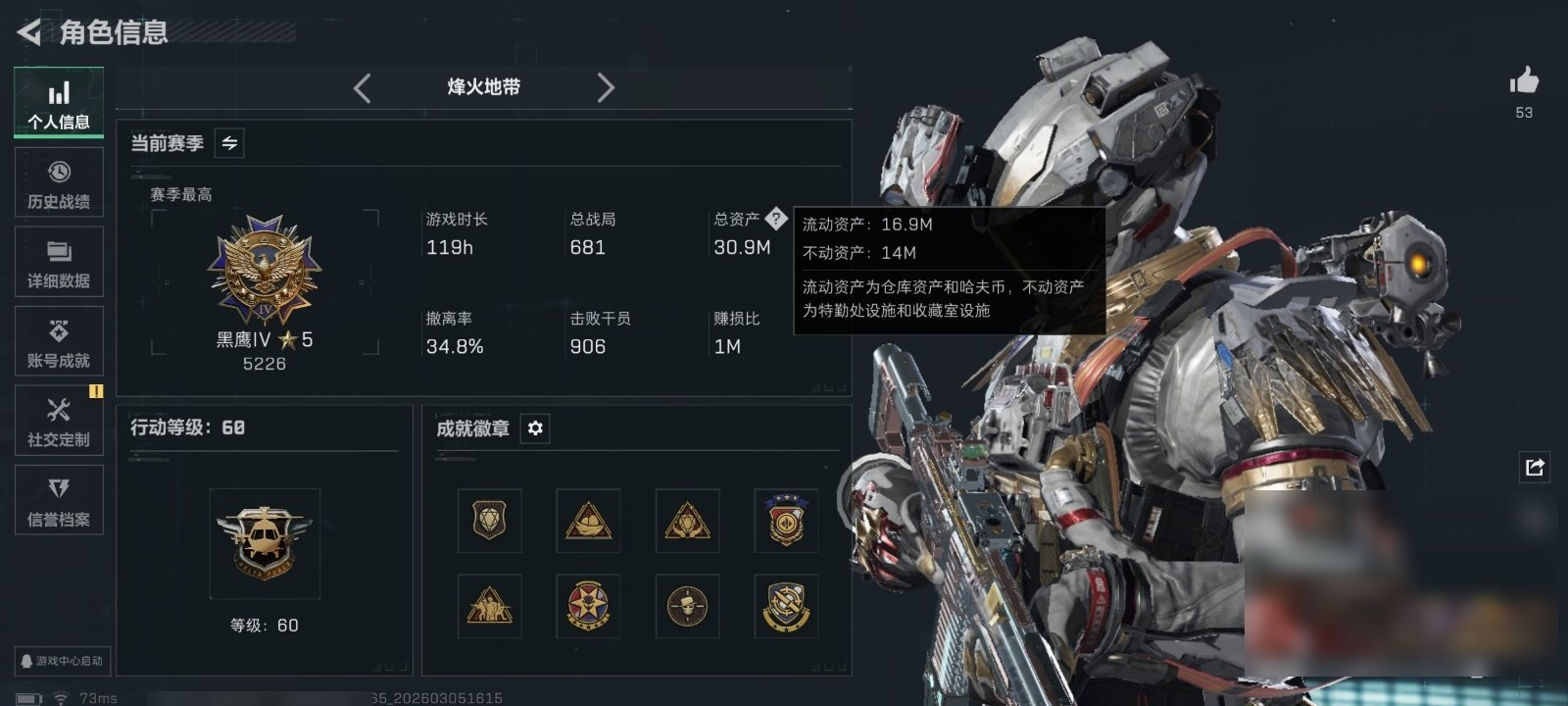The width and height of the screenshot is (1568, 706).
Task: Click the question mark beside 总资产
Action: (775, 218)
